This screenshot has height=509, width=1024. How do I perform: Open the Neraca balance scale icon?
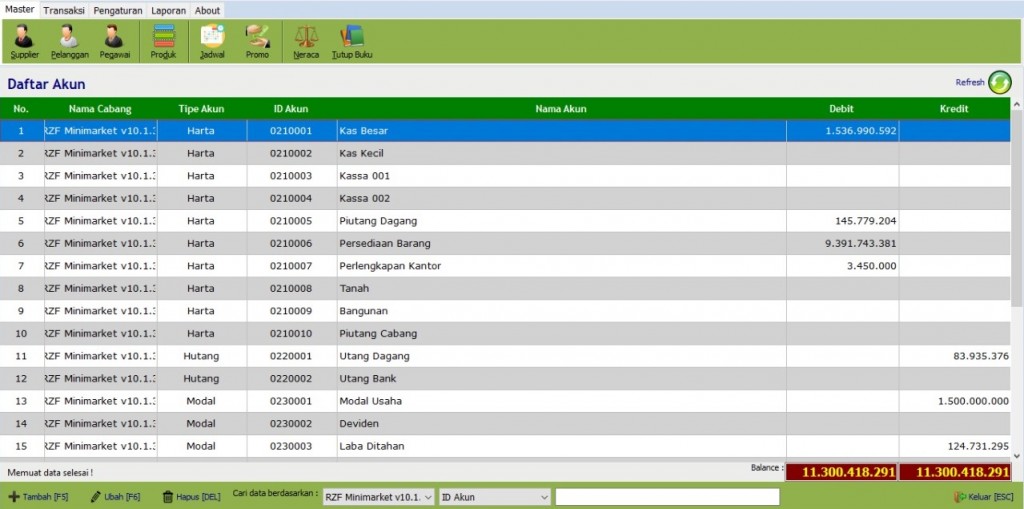306,42
